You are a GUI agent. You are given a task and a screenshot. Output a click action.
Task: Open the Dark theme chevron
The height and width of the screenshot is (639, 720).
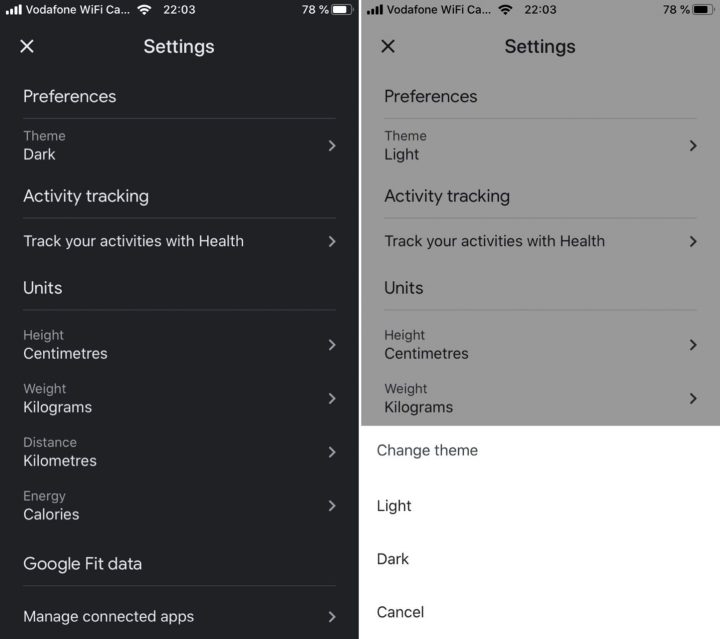click(x=332, y=146)
